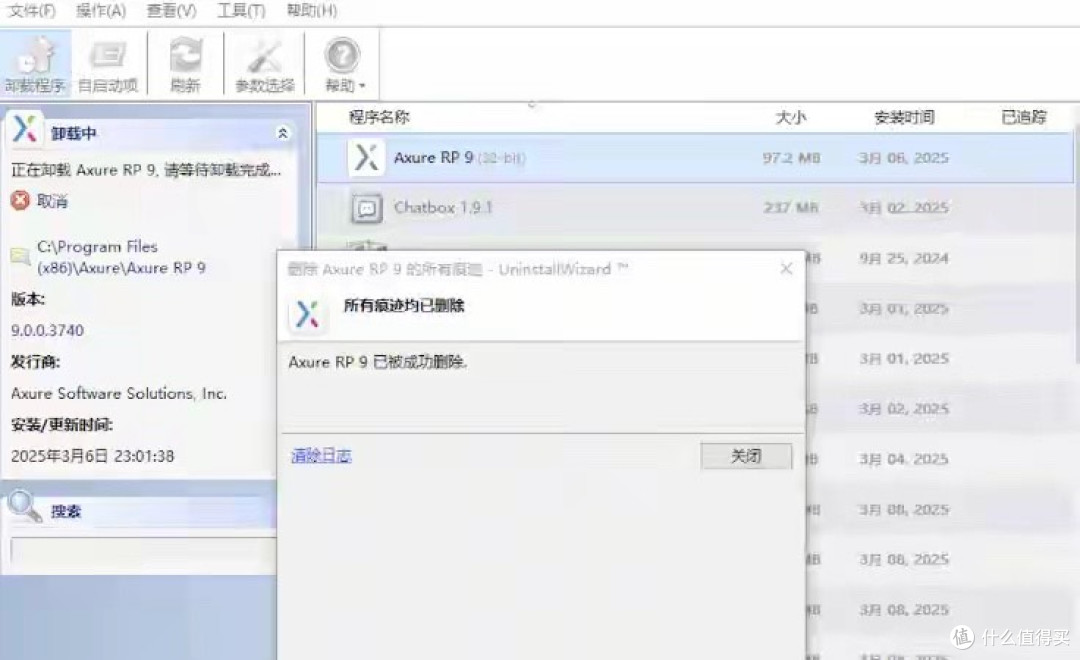Image resolution: width=1080 pixels, height=660 pixels.
Task: Click the 清除日志 link
Action: 321,455
